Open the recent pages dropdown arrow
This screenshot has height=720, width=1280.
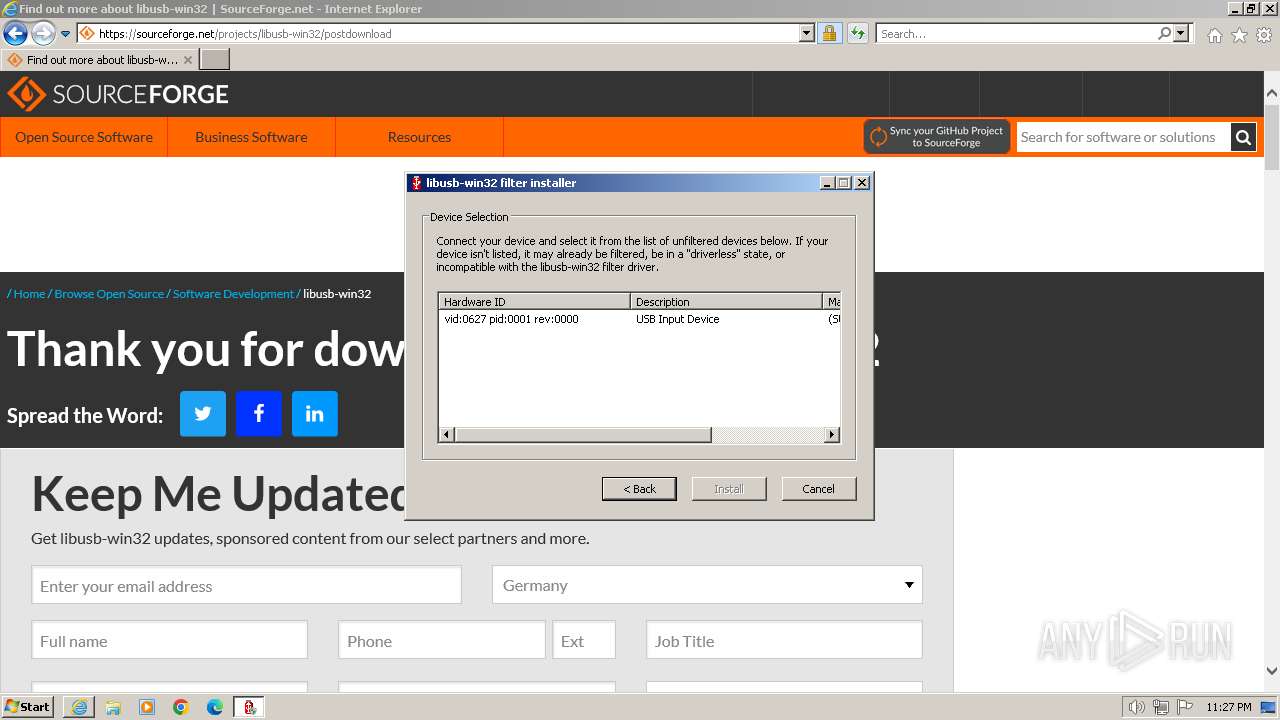click(x=66, y=34)
